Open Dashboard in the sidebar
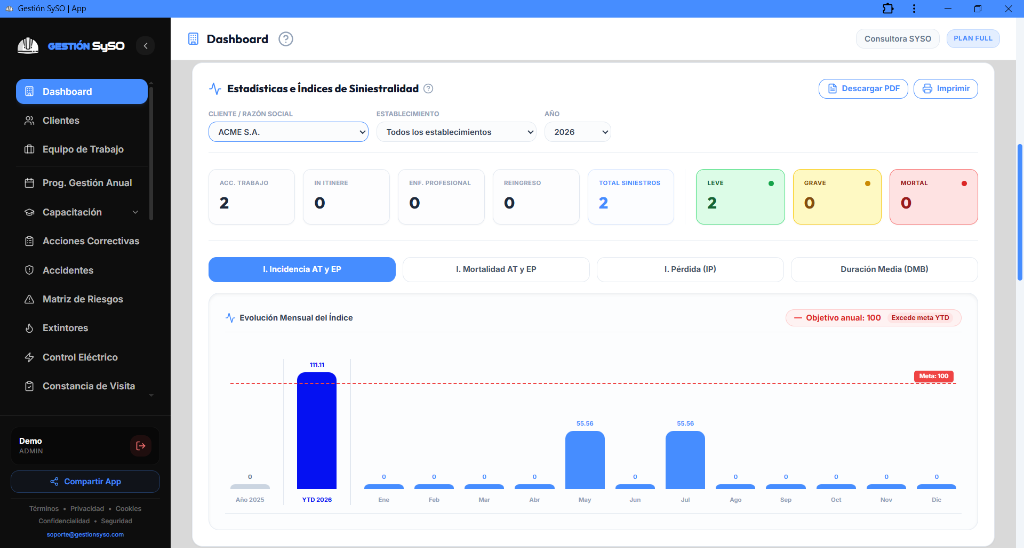 tap(82, 91)
